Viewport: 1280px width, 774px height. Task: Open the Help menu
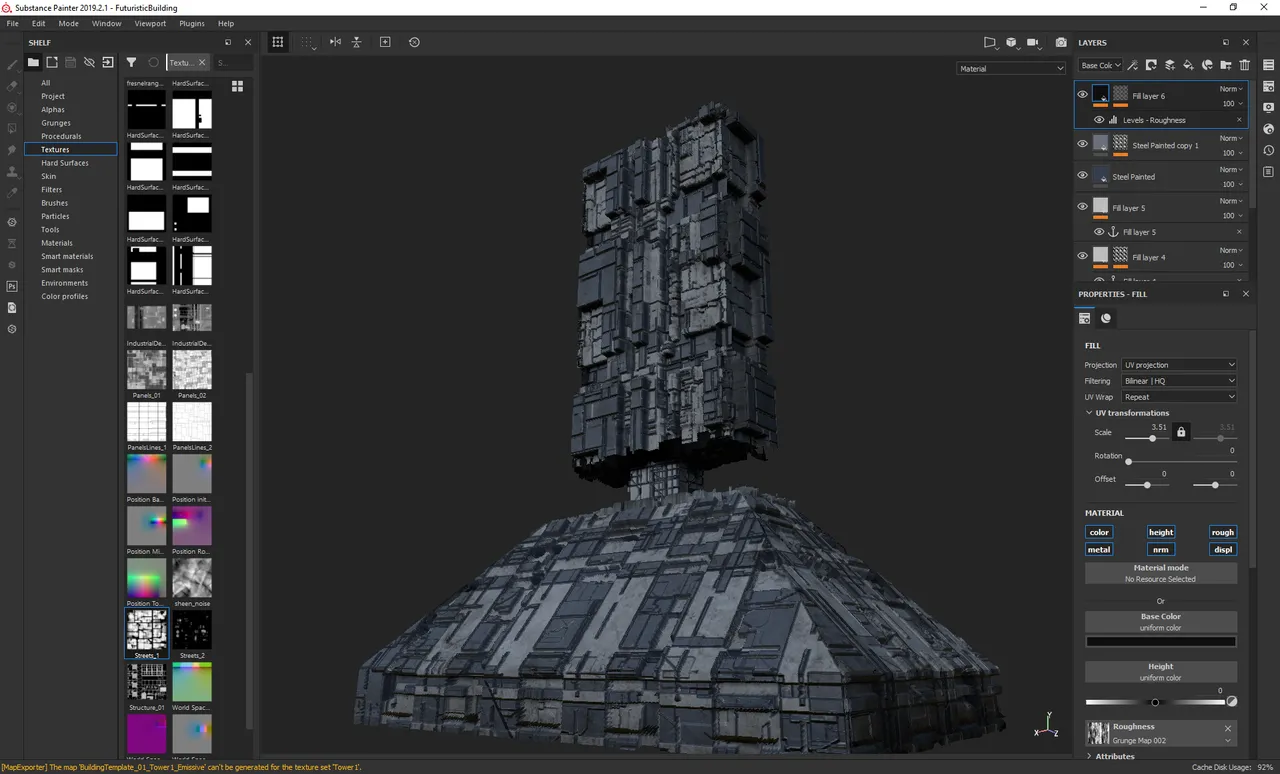[226, 23]
